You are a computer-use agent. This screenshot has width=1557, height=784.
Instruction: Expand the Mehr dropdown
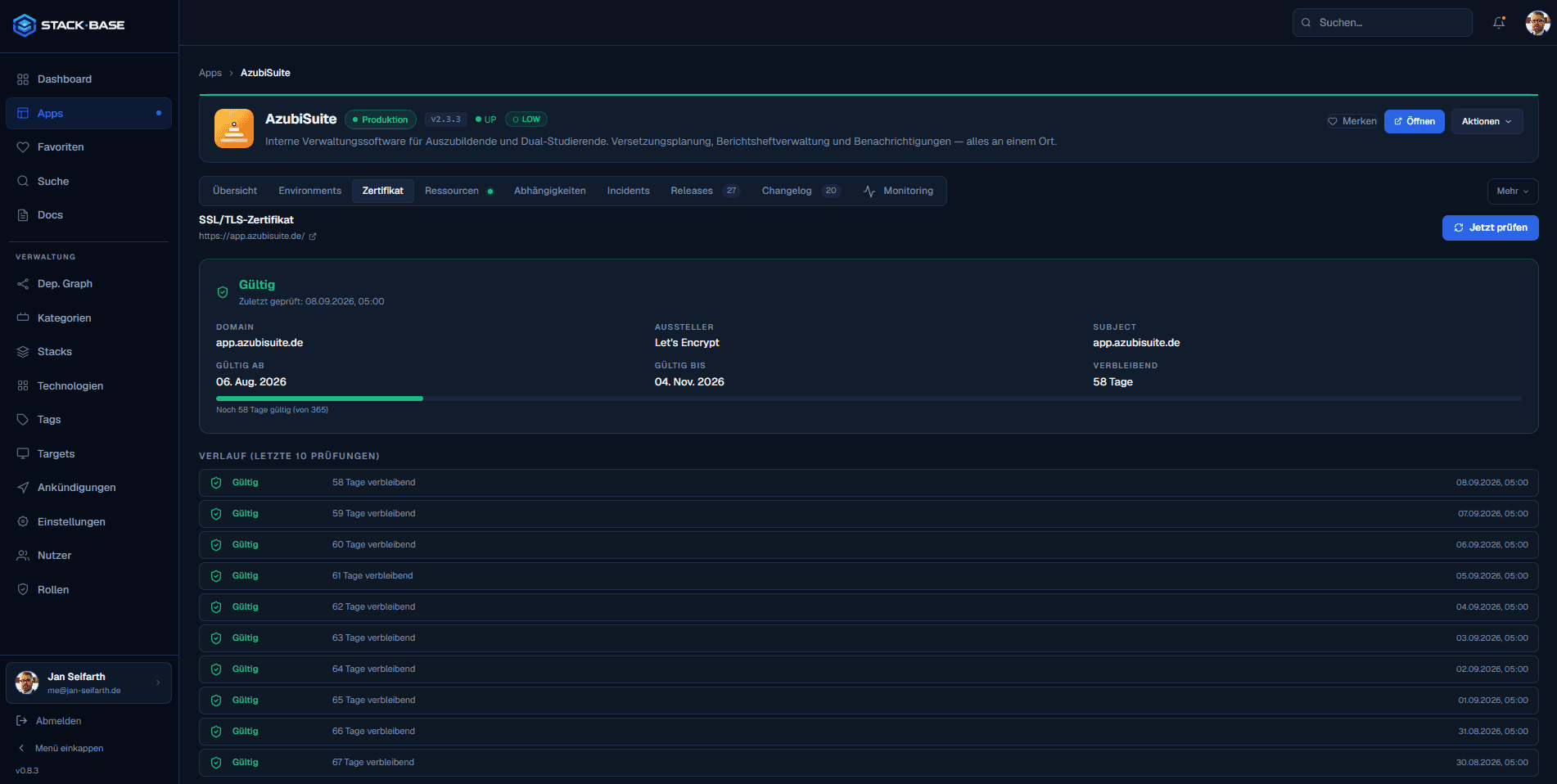1513,191
